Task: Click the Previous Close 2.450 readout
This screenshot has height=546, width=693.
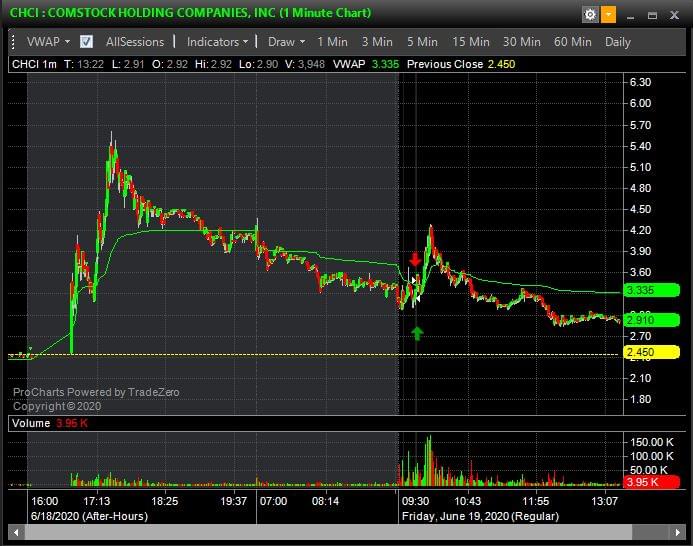Action: pyautogui.click(x=461, y=65)
